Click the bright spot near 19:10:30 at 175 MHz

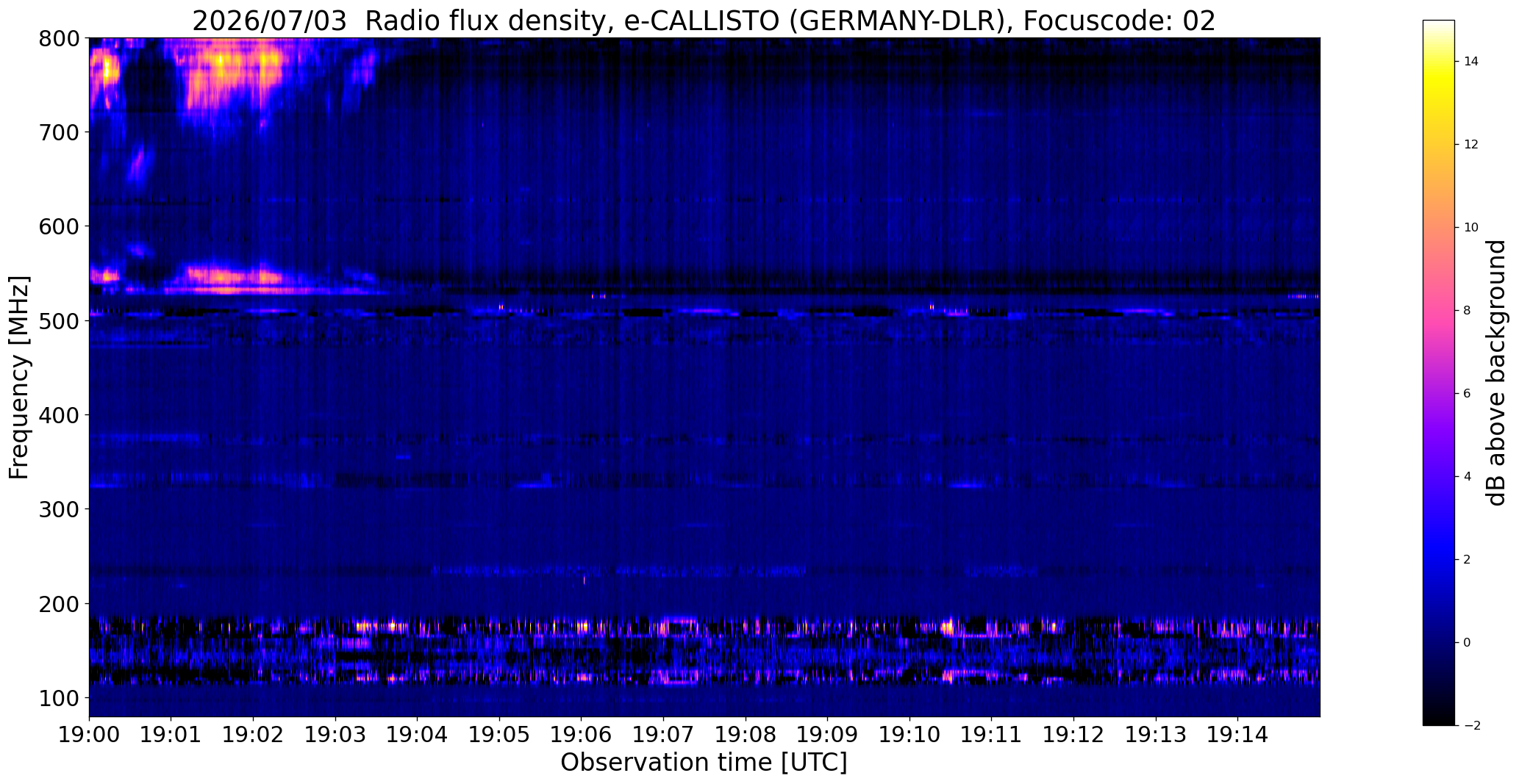point(948,627)
